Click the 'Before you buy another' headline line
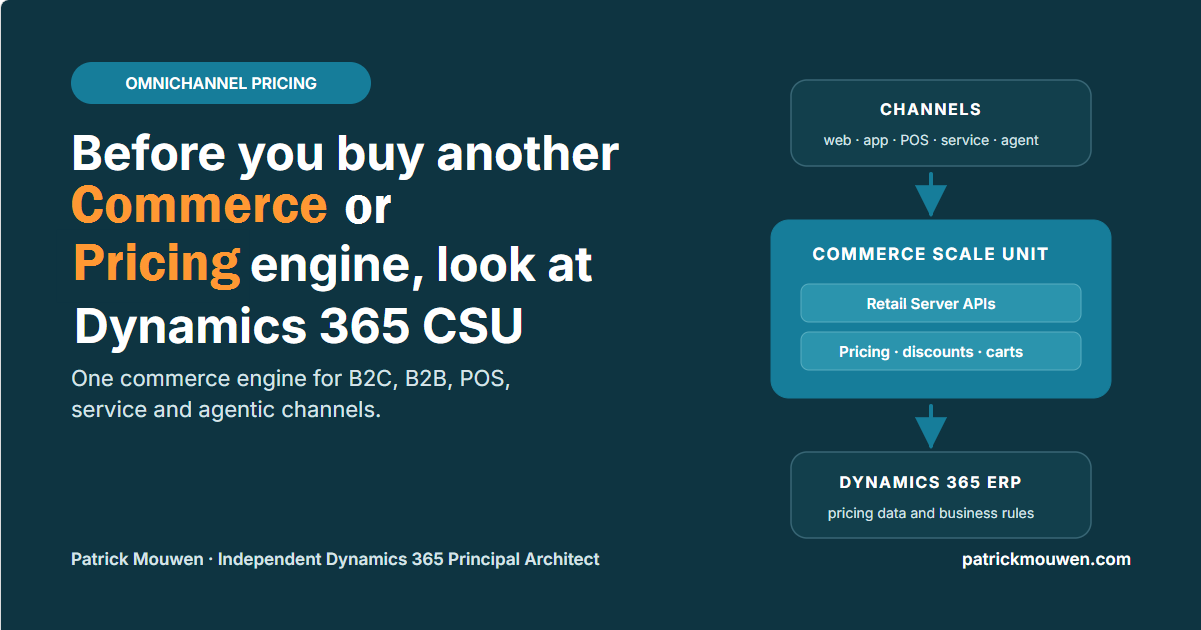The height and width of the screenshot is (630, 1201). tap(345, 153)
